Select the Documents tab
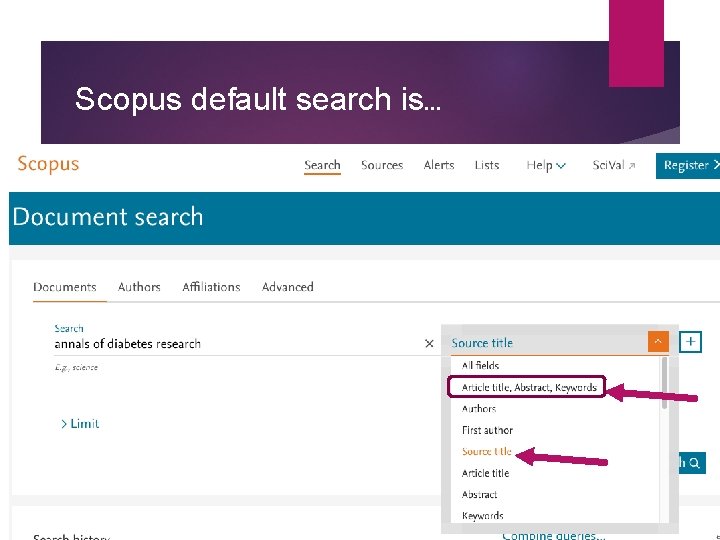The height and width of the screenshot is (540, 720). click(65, 287)
